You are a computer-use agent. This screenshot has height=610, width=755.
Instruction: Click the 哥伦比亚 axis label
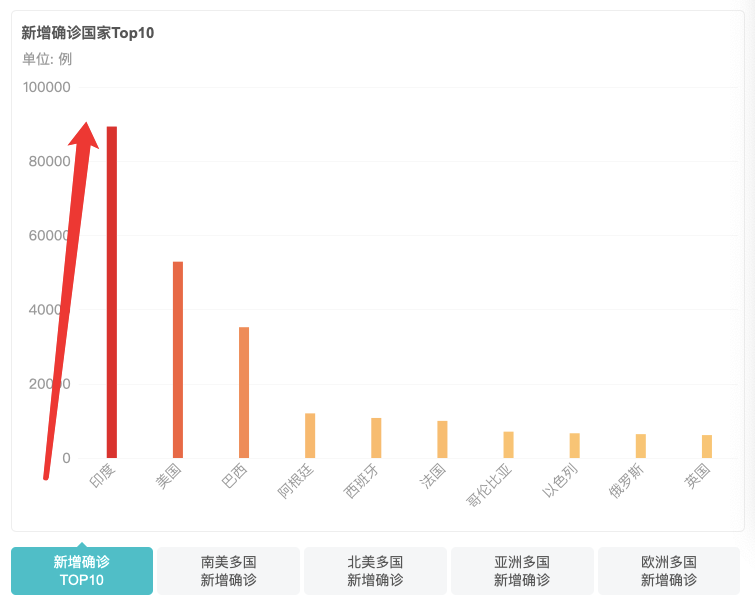pyautogui.click(x=489, y=485)
